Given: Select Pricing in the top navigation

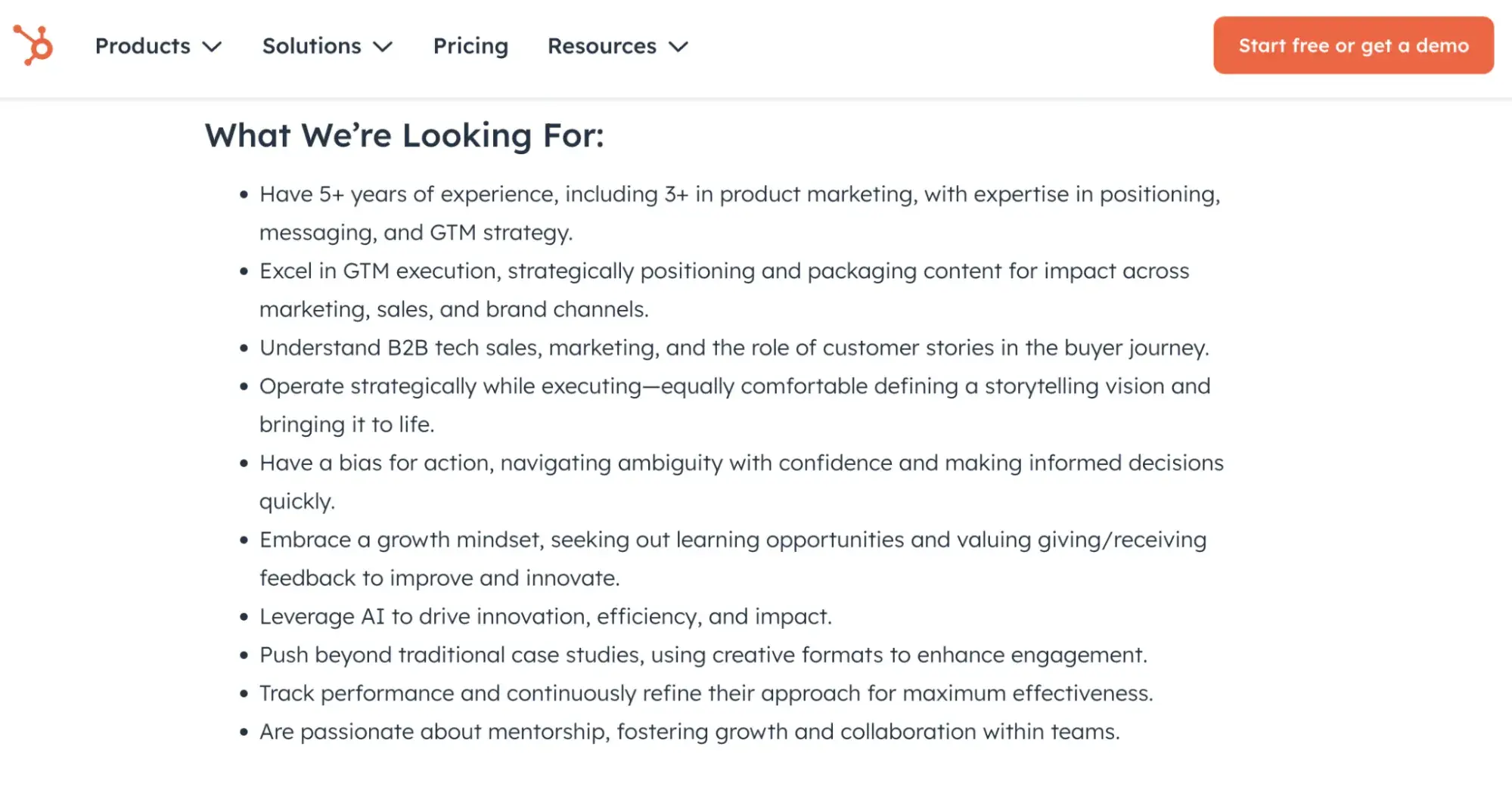Looking at the screenshot, I should (470, 46).
